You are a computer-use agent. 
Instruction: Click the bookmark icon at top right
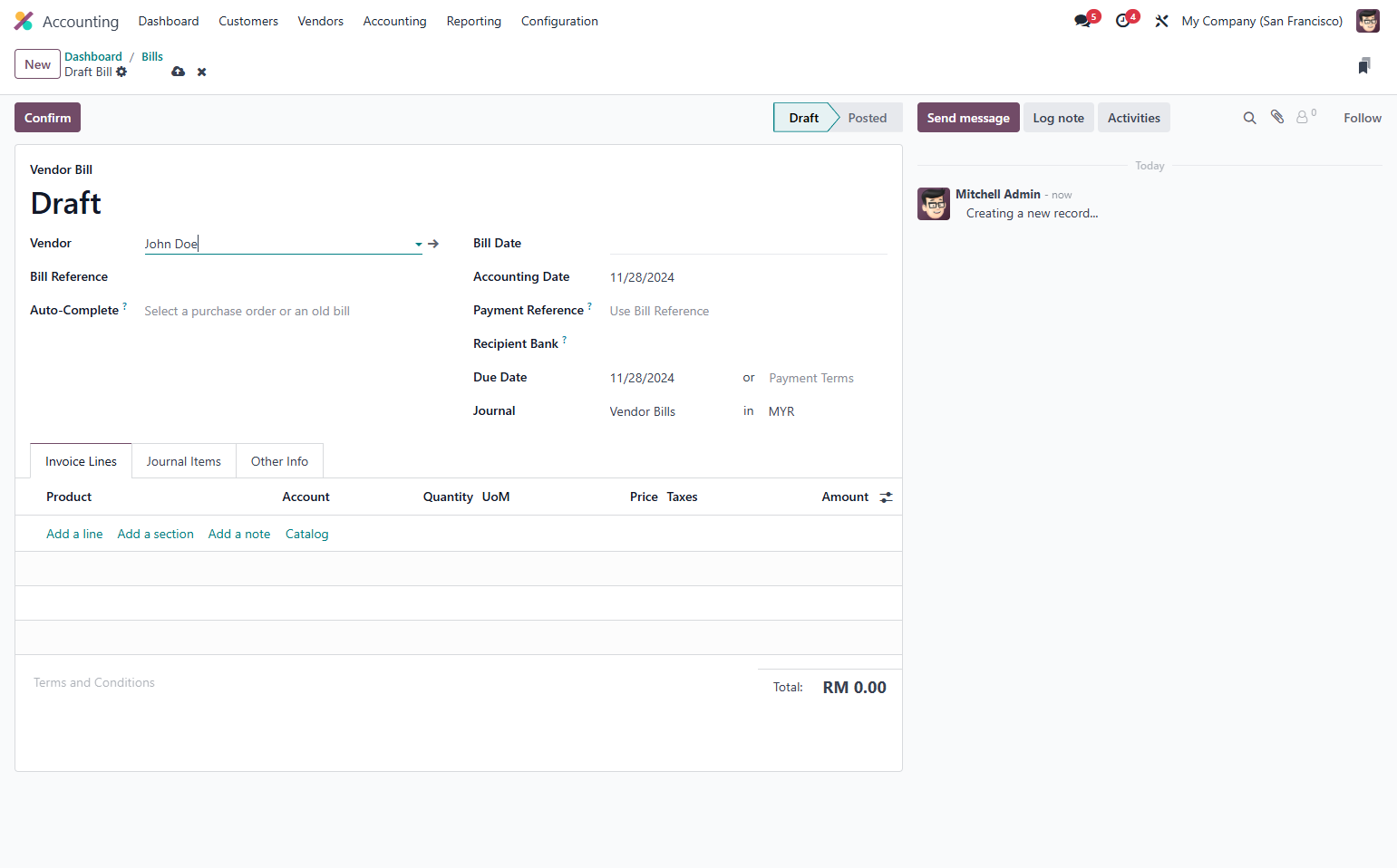tap(1364, 65)
